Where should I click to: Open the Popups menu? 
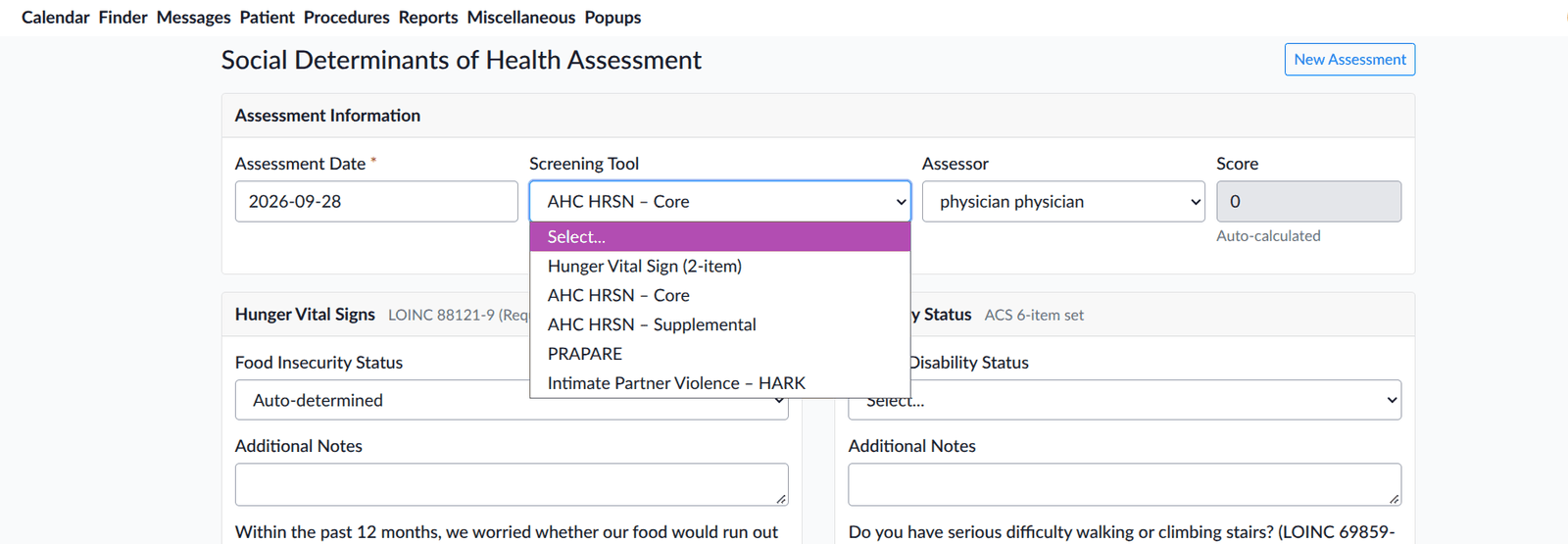612,18
